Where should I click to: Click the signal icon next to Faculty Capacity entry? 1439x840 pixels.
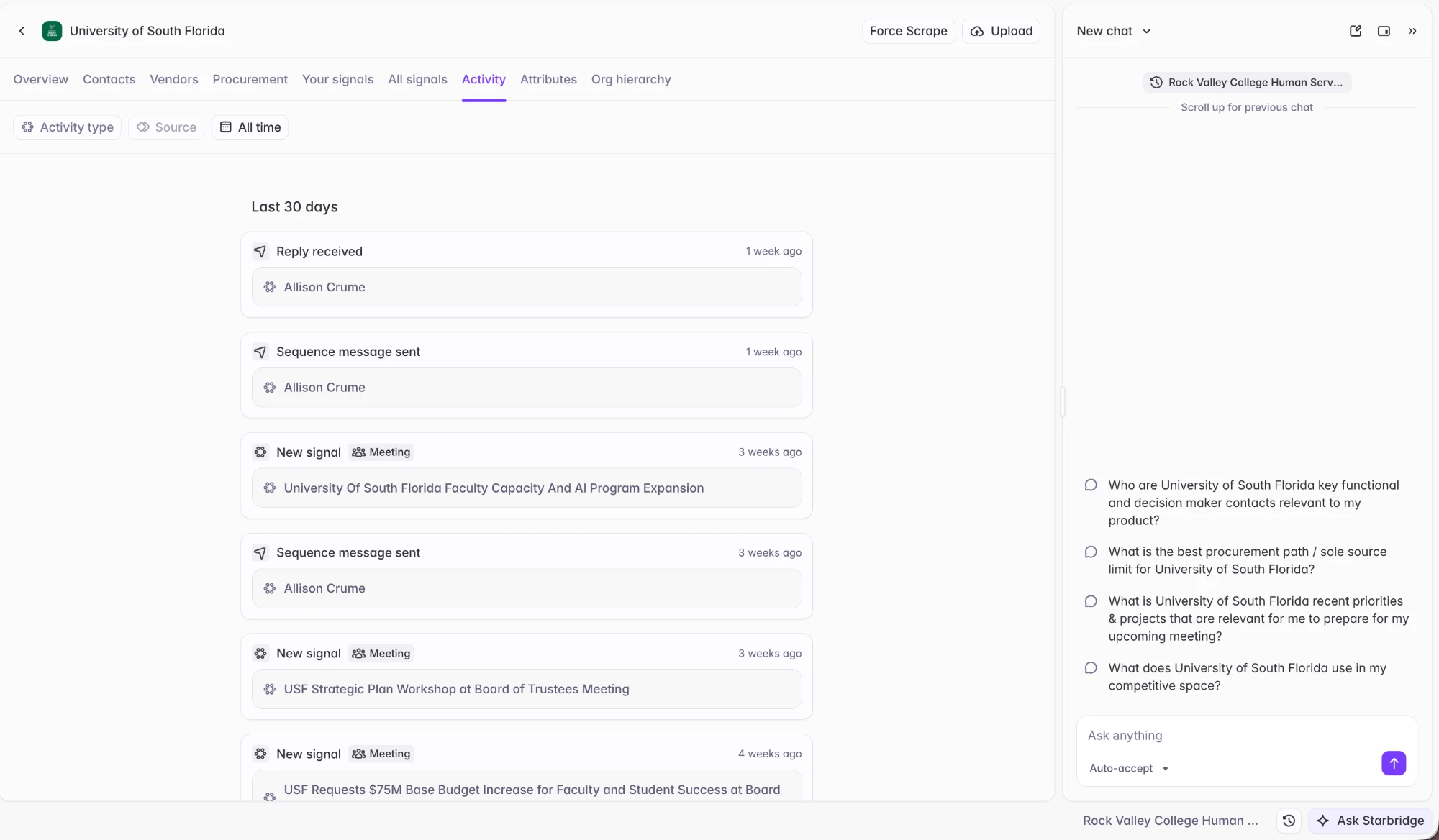270,488
